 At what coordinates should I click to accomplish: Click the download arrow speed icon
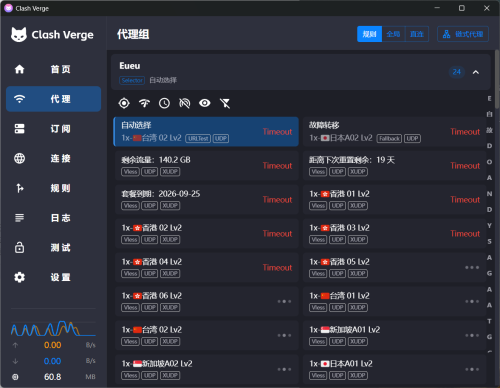[15, 361]
